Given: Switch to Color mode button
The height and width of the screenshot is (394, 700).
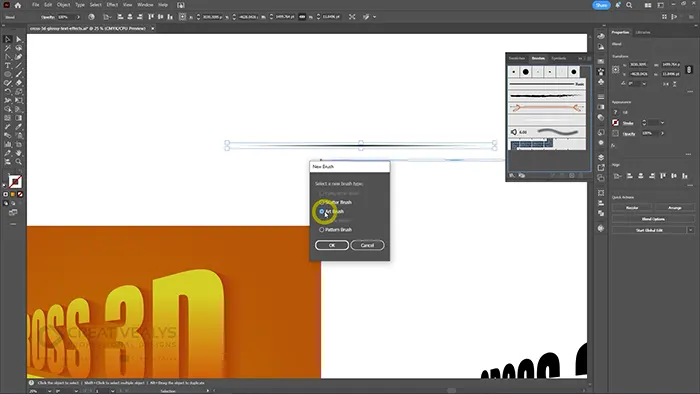Looking at the screenshot, I should [x=6, y=195].
